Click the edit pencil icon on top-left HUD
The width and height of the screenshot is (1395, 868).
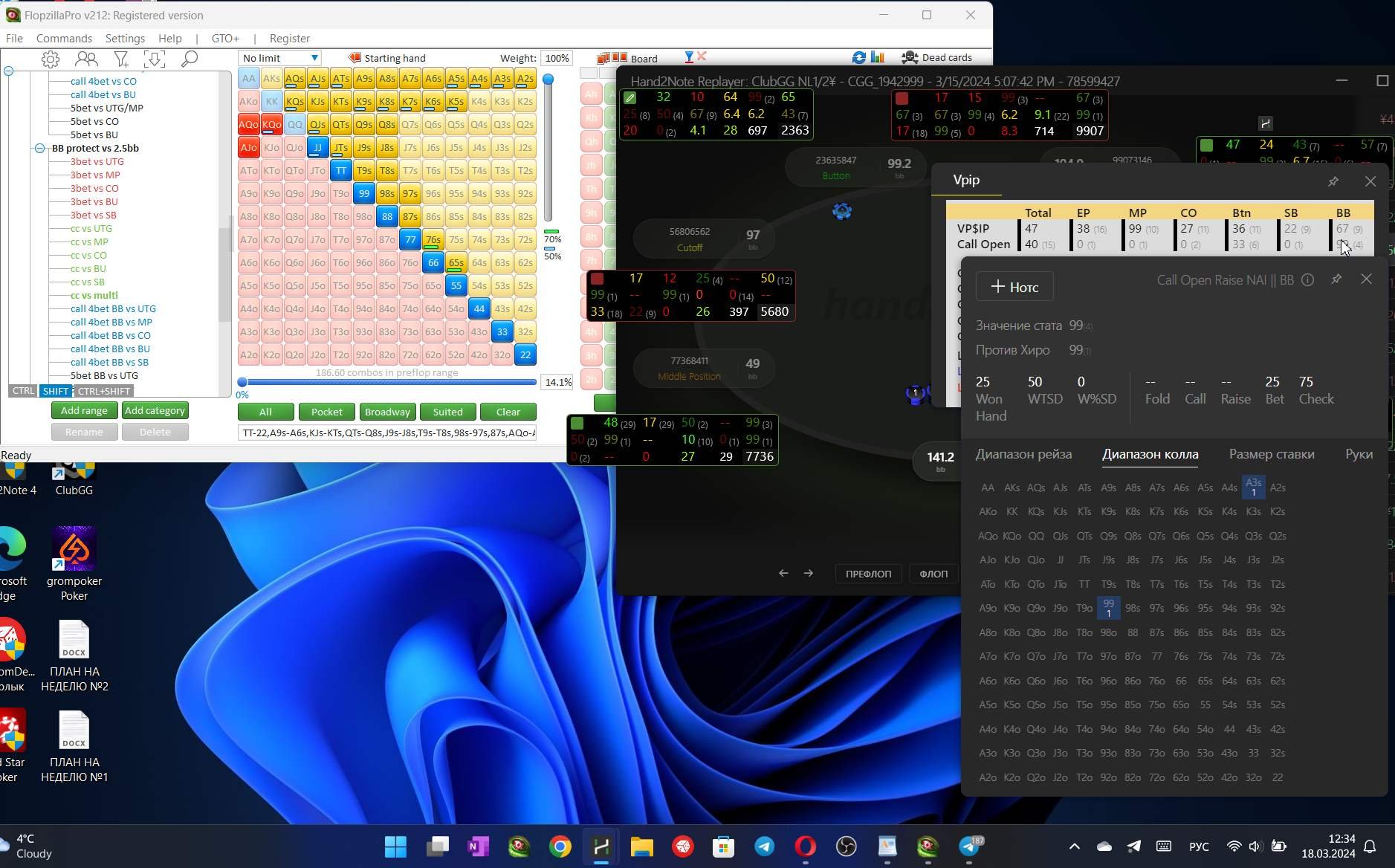click(630, 97)
